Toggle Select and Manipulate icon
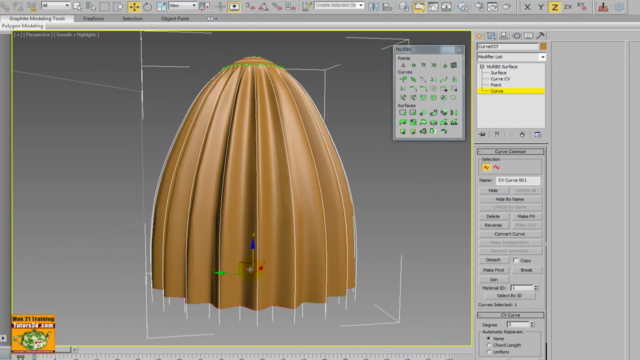This screenshot has height=360, width=640. [220, 7]
